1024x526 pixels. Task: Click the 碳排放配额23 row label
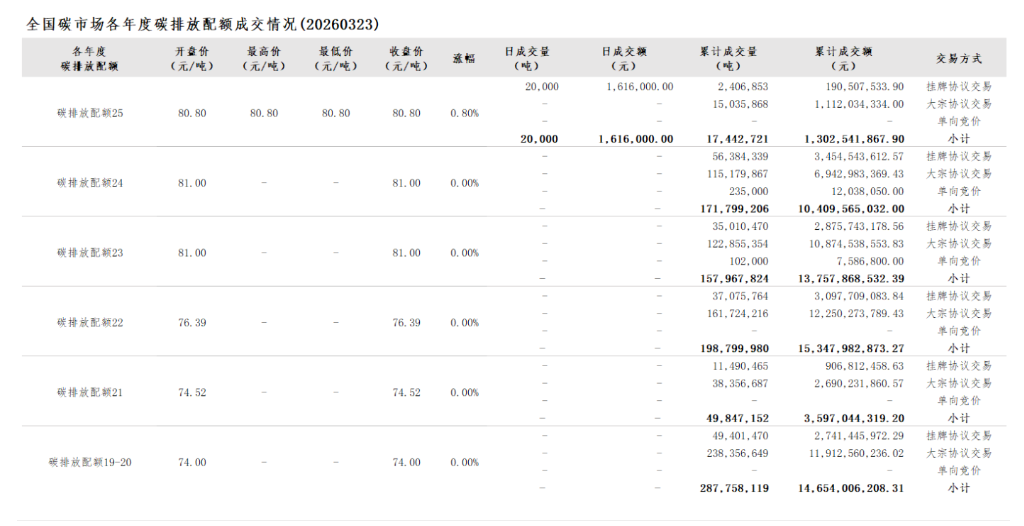tap(90, 253)
